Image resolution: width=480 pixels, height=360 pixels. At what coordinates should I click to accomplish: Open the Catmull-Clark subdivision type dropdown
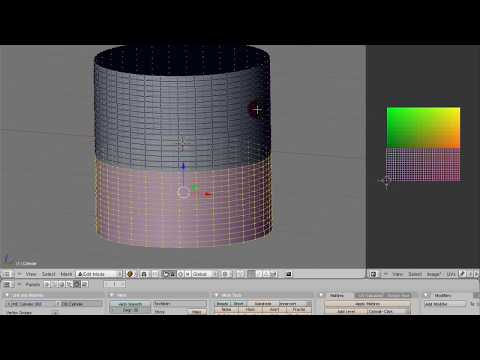(x=389, y=312)
